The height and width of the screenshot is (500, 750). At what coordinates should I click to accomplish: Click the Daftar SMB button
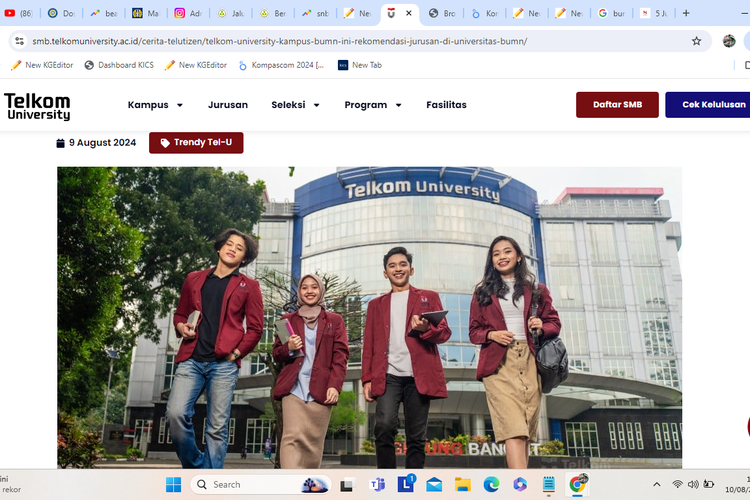tap(617, 105)
